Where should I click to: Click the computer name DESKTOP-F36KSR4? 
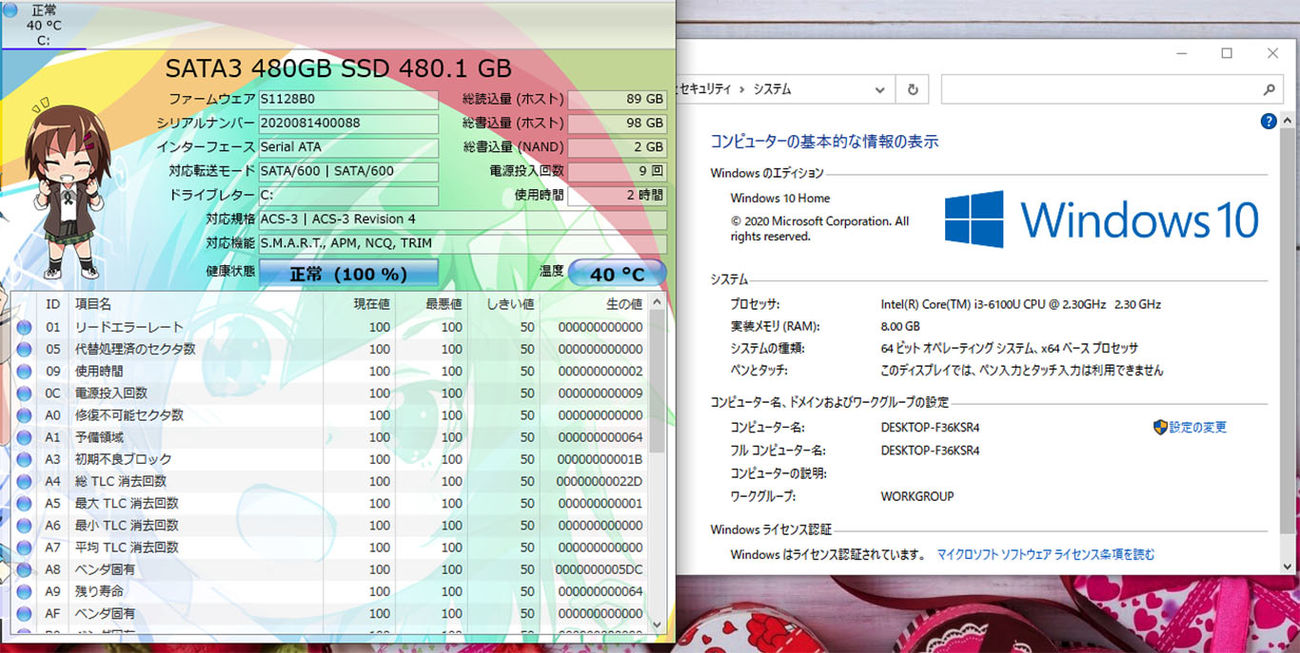click(930, 427)
